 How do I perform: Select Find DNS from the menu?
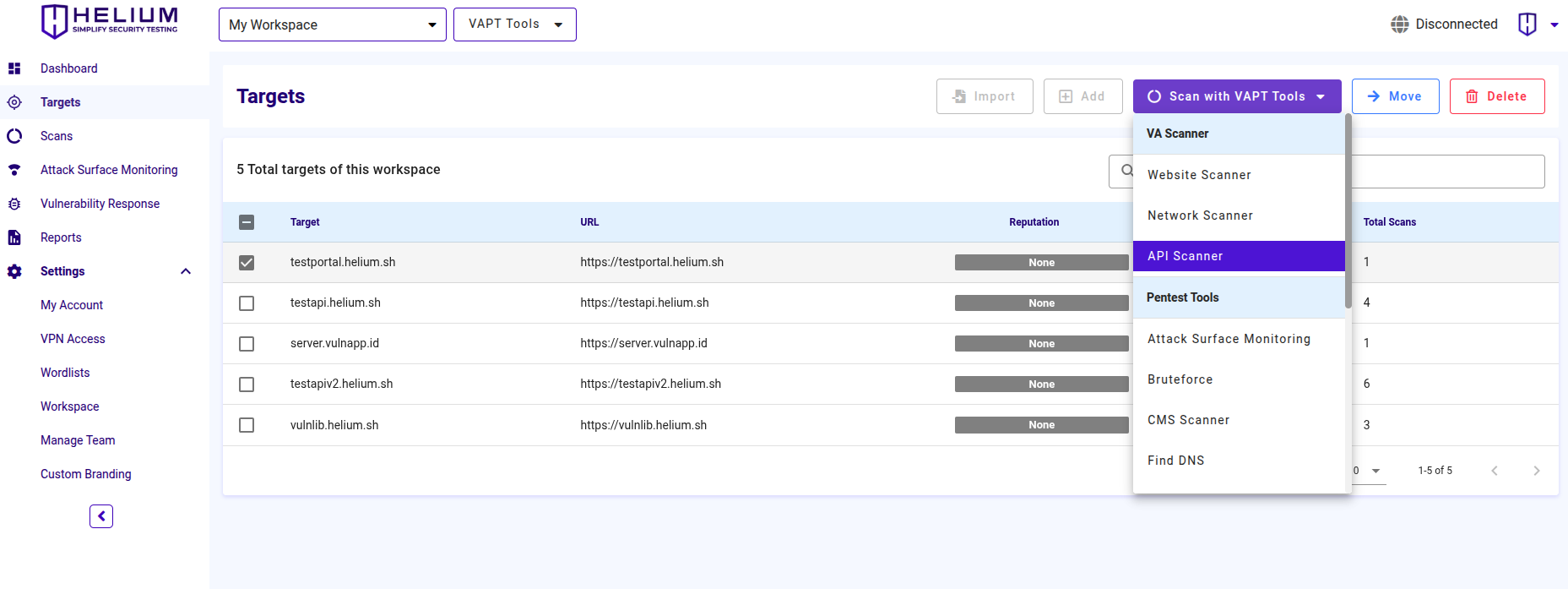(x=1239, y=461)
